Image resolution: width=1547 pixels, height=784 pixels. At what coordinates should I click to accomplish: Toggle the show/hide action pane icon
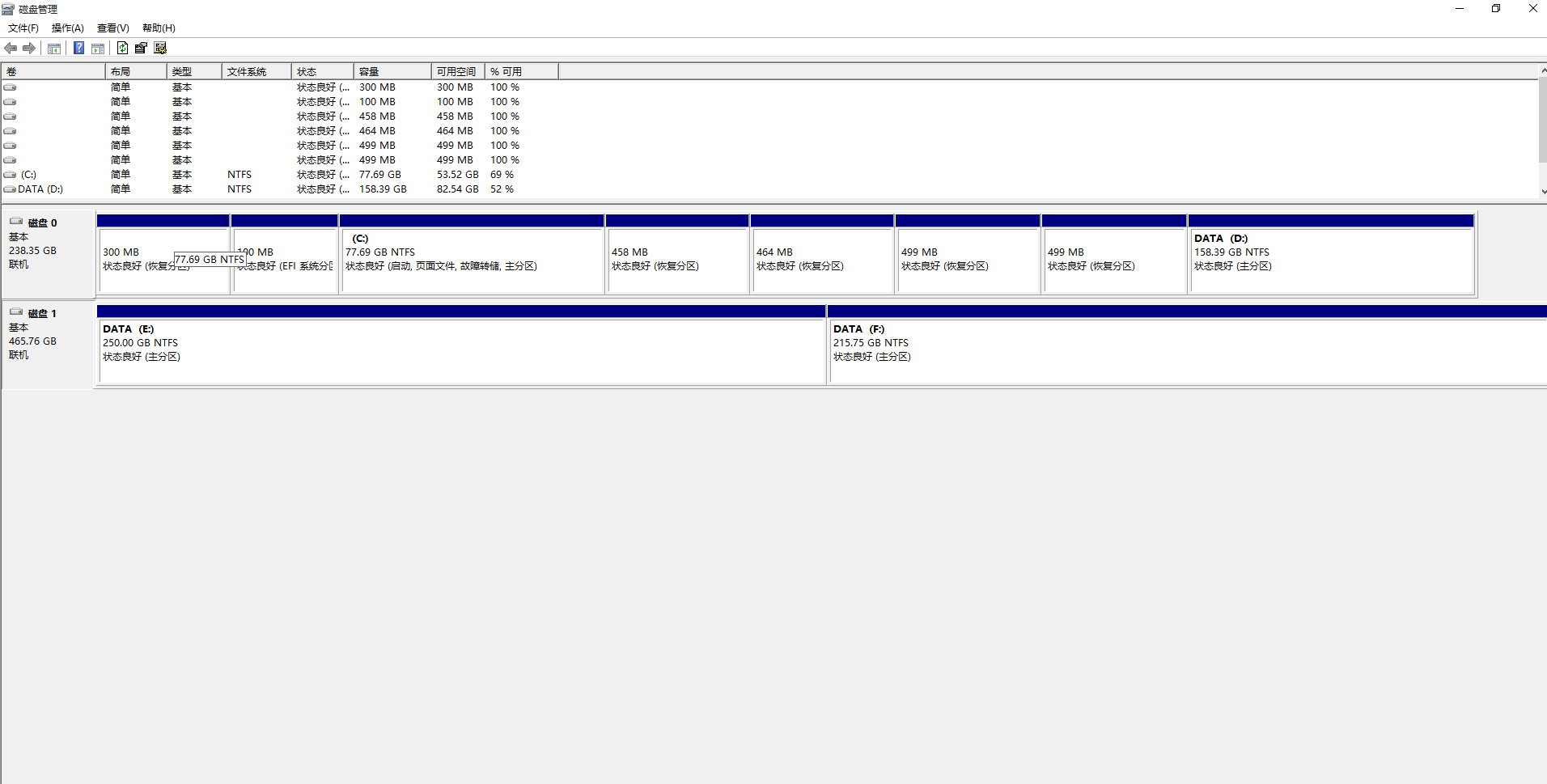(x=98, y=49)
